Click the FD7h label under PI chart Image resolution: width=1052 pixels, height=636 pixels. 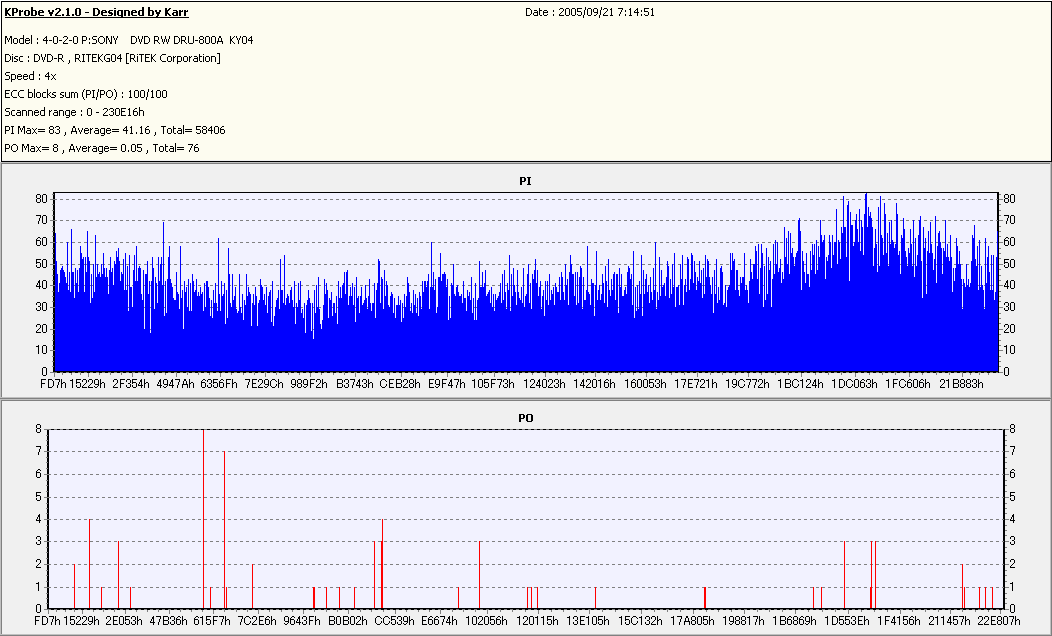pyautogui.click(x=52, y=384)
